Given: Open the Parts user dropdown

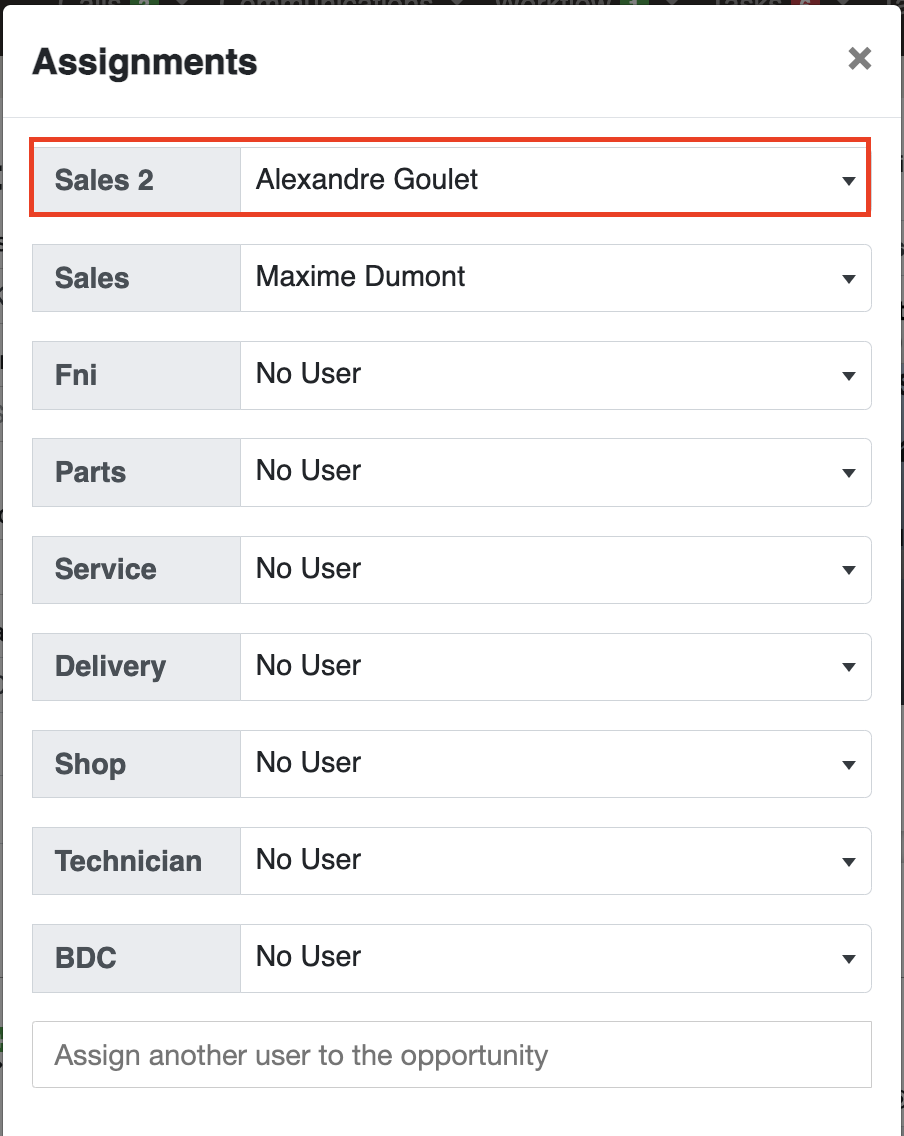Looking at the screenshot, I should pos(556,472).
